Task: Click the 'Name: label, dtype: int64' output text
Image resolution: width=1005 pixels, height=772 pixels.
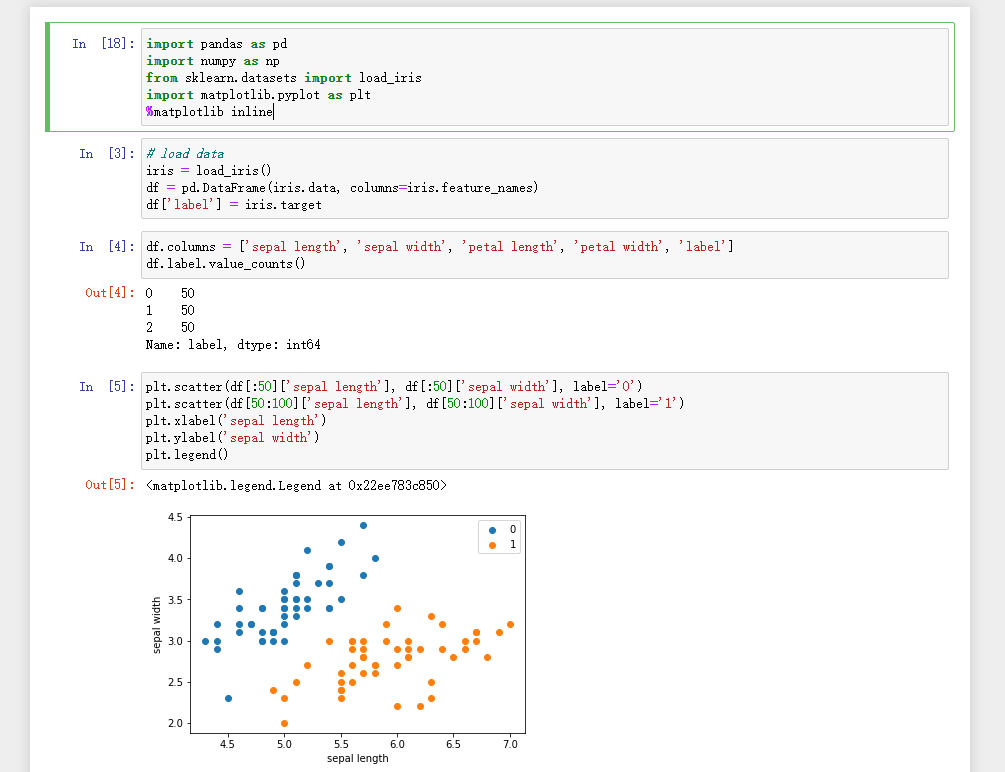Action: [x=233, y=344]
